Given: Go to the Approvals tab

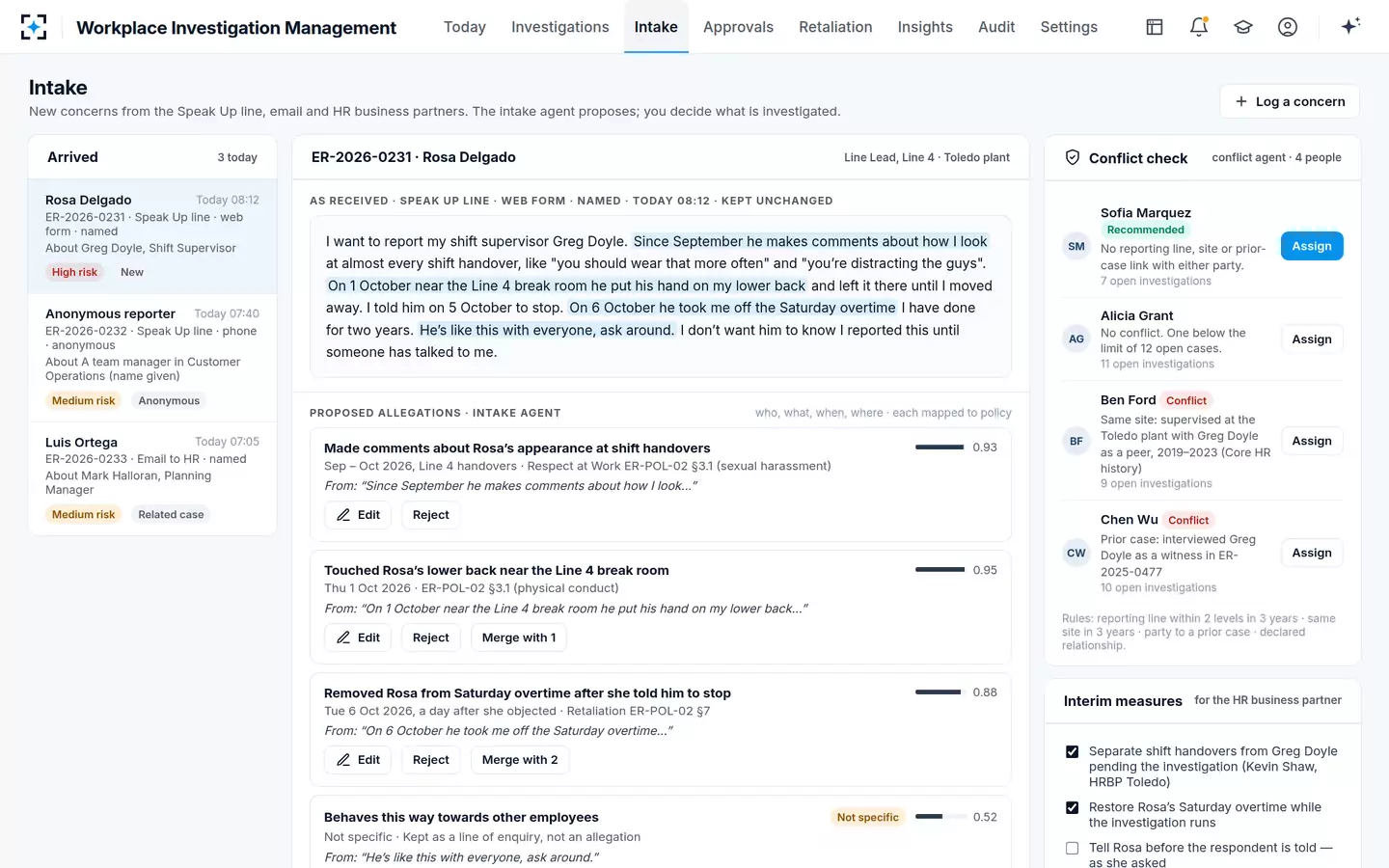Looking at the screenshot, I should click(738, 27).
